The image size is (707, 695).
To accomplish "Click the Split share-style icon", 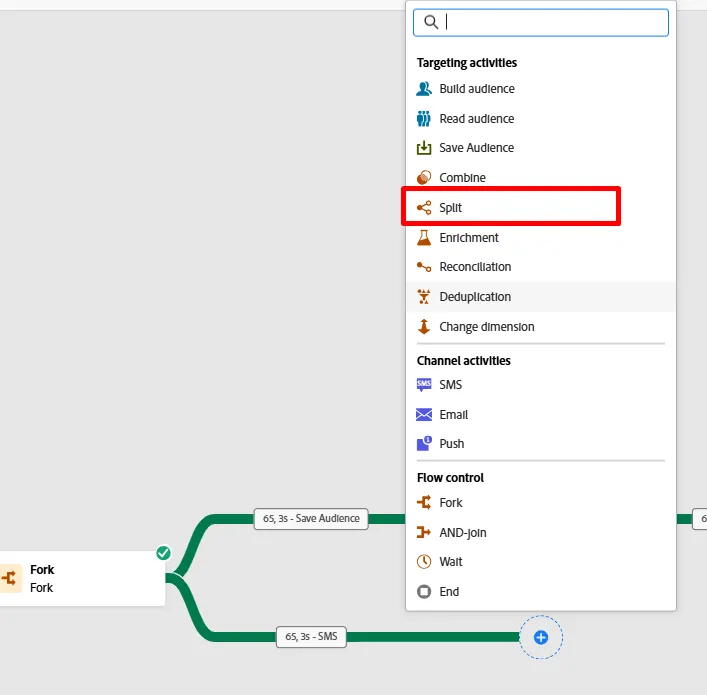I will click(424, 207).
